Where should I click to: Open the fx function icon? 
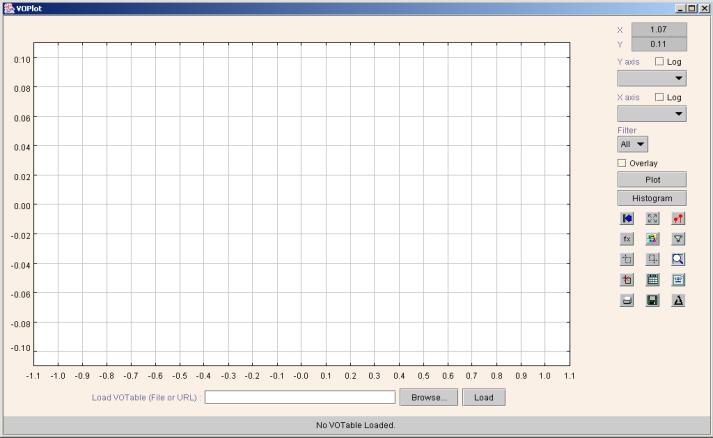tap(627, 239)
